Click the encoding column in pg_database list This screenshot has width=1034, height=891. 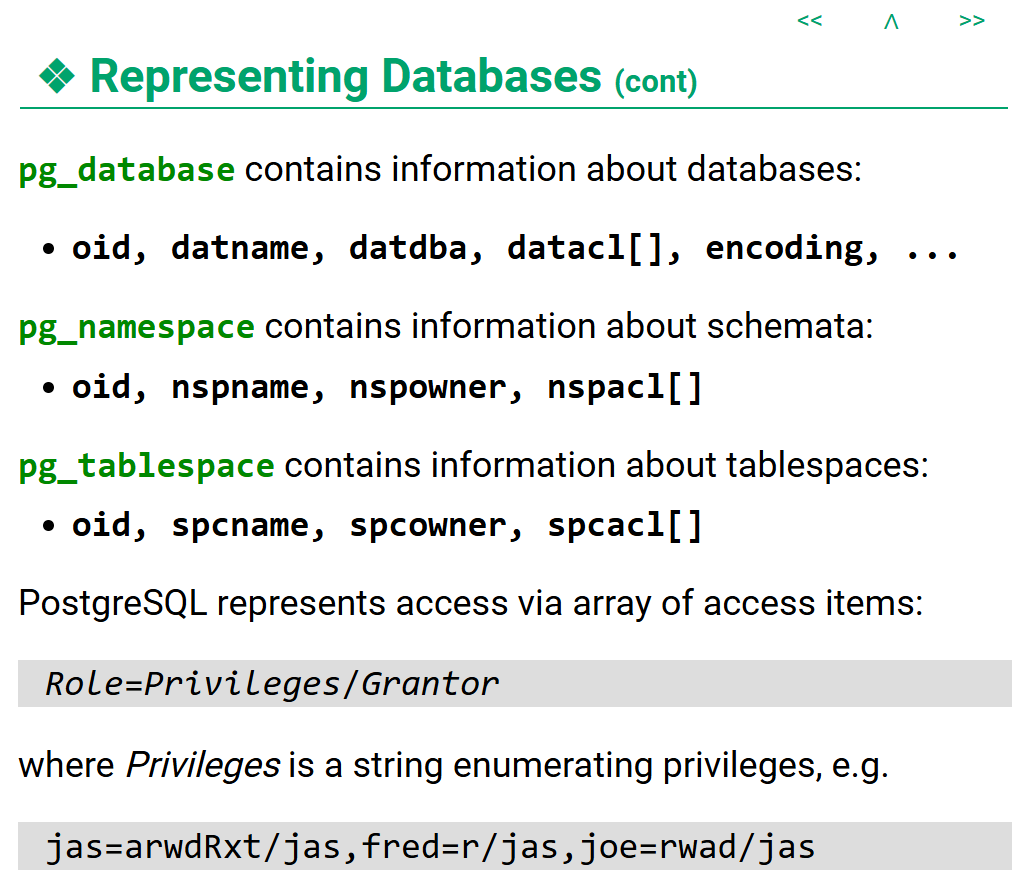(x=792, y=248)
